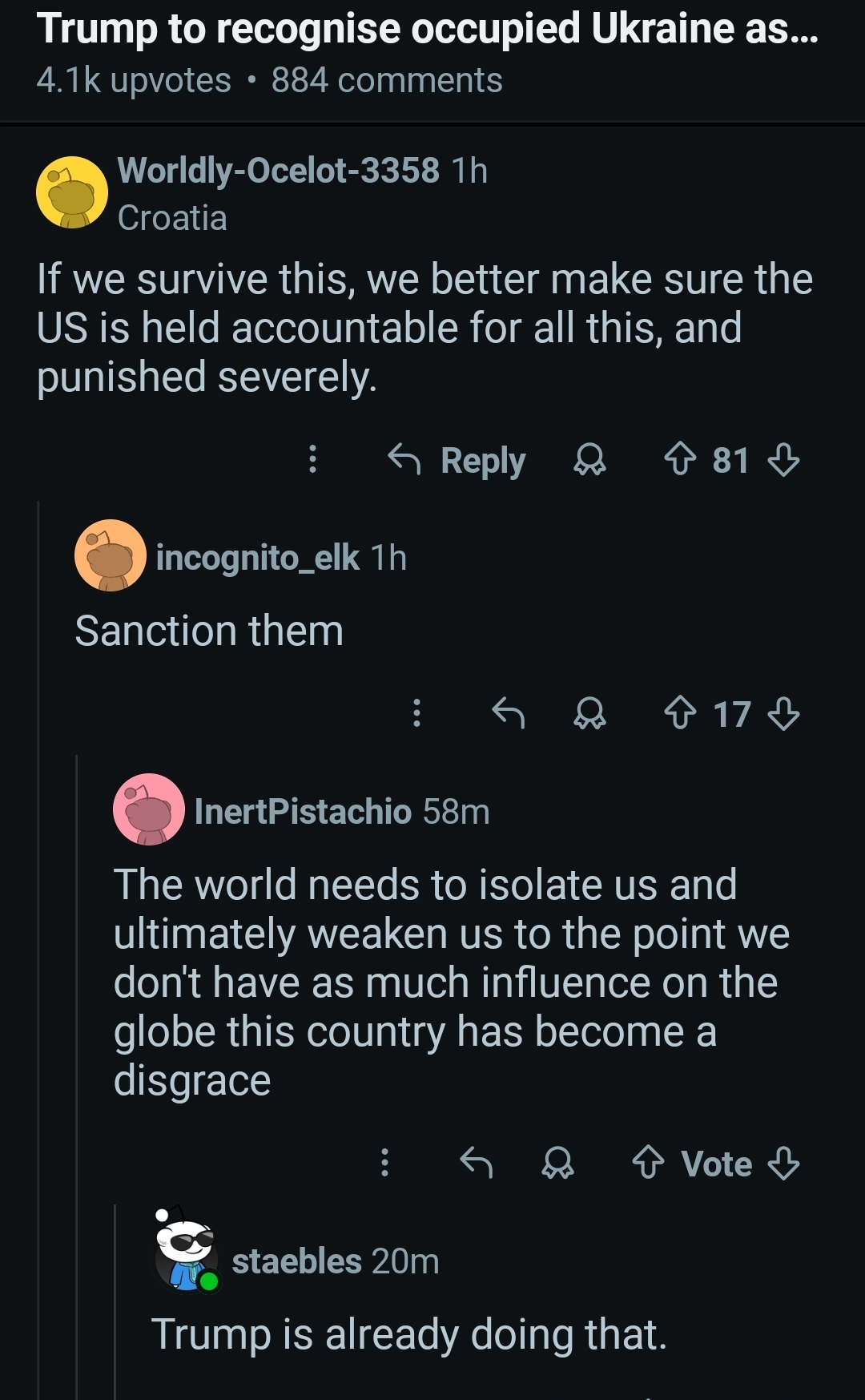Open the post title 'Trump to recognise occupied Ukraine'
865x1400 pixels.
tap(427, 29)
